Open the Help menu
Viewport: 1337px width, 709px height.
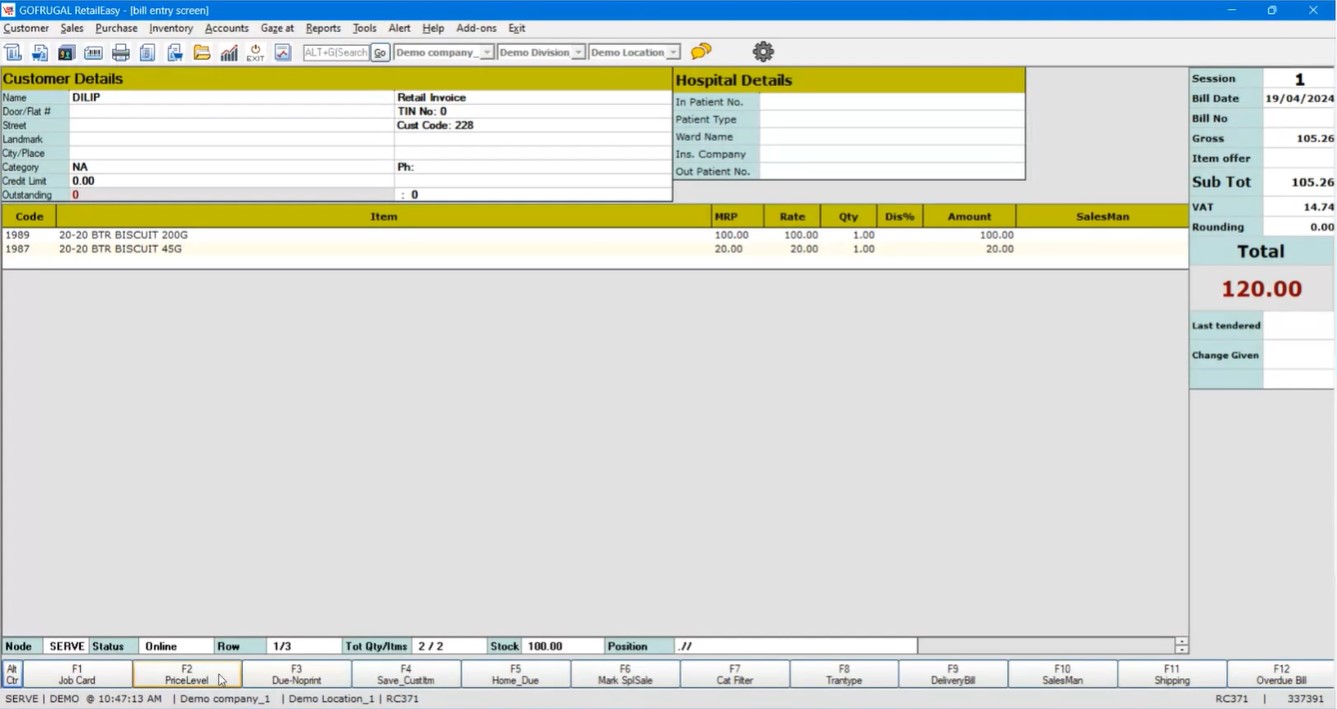point(433,28)
